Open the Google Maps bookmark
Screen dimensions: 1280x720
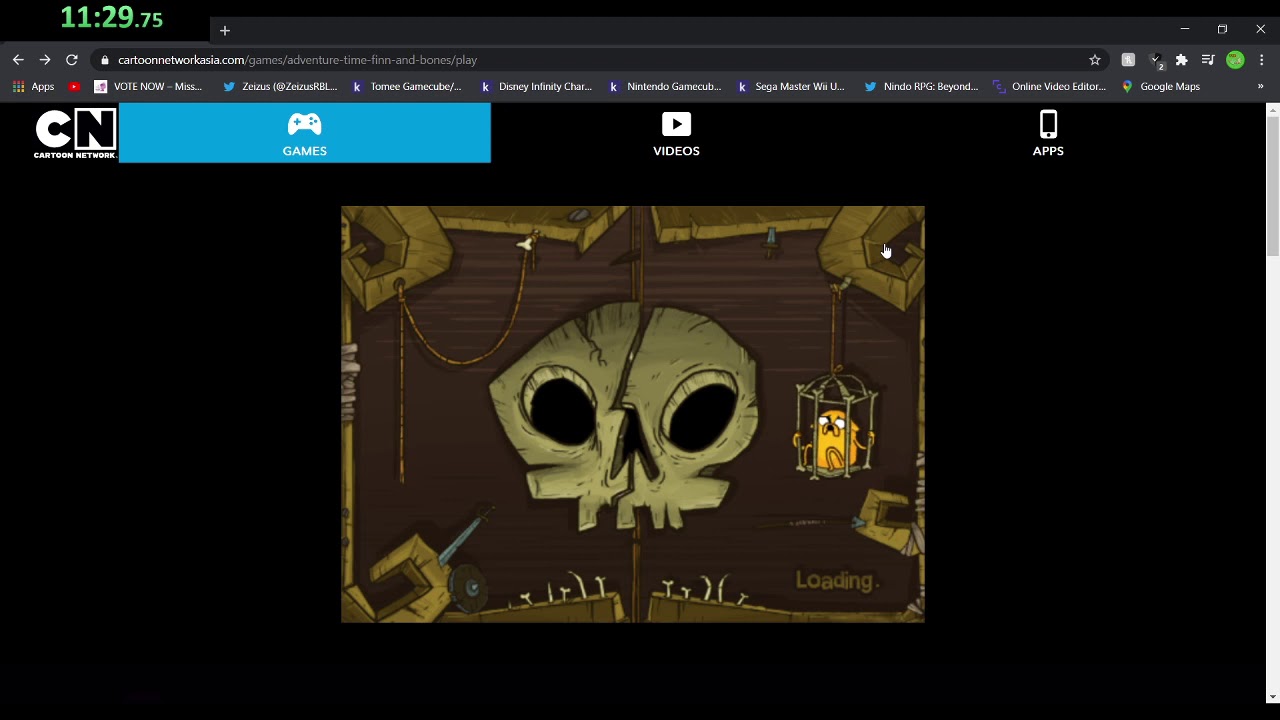[x=1160, y=87]
